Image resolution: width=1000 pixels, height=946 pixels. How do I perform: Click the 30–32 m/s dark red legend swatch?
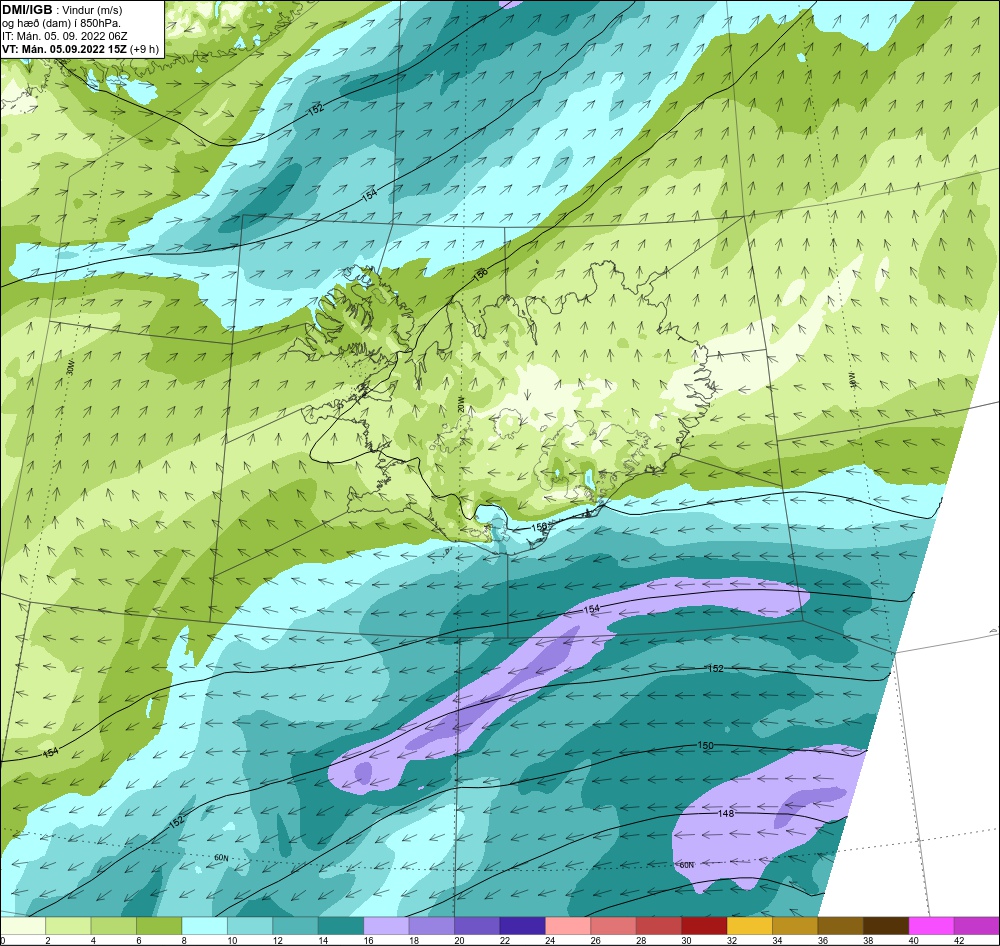tap(703, 926)
